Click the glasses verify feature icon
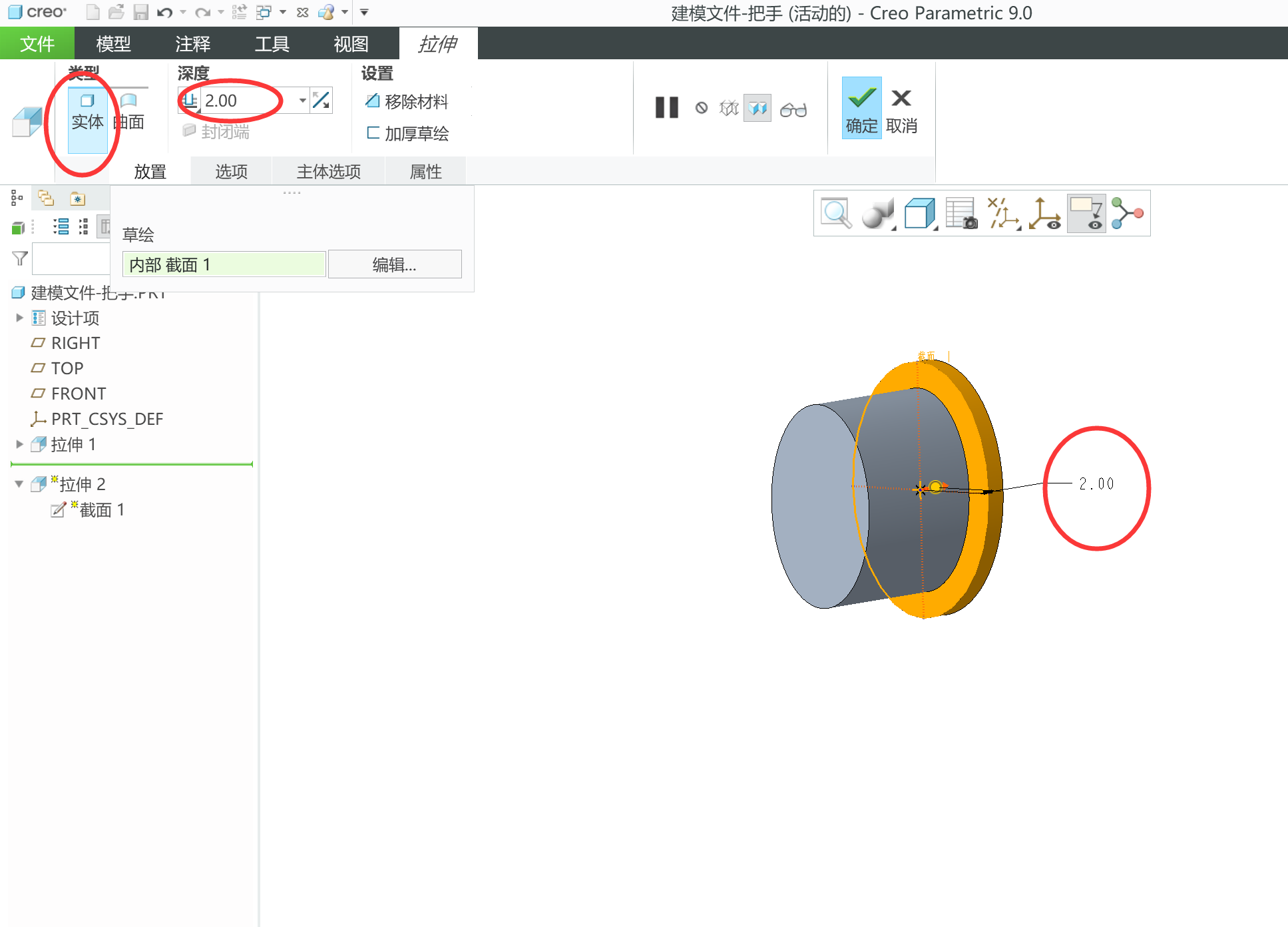This screenshot has height=927, width=1288. click(x=793, y=109)
